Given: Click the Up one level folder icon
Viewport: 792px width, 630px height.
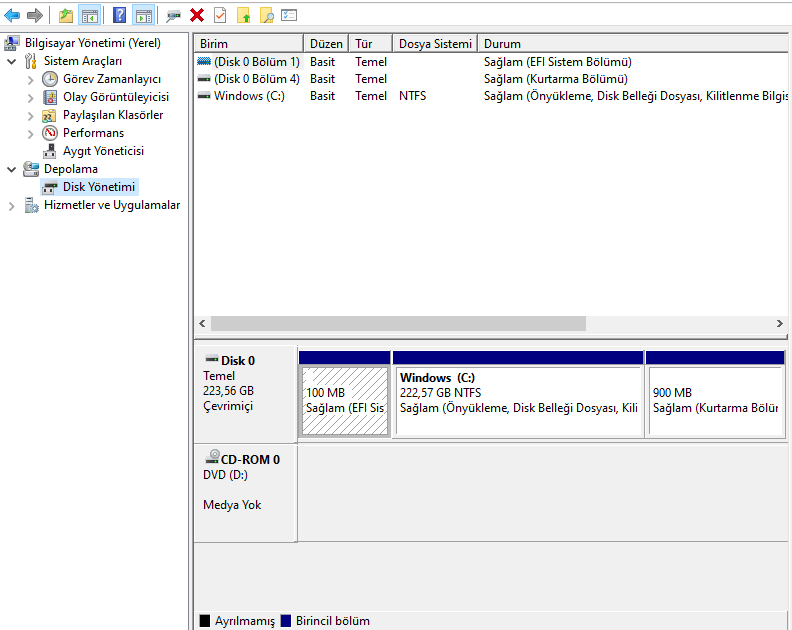Looking at the screenshot, I should pos(66,16).
